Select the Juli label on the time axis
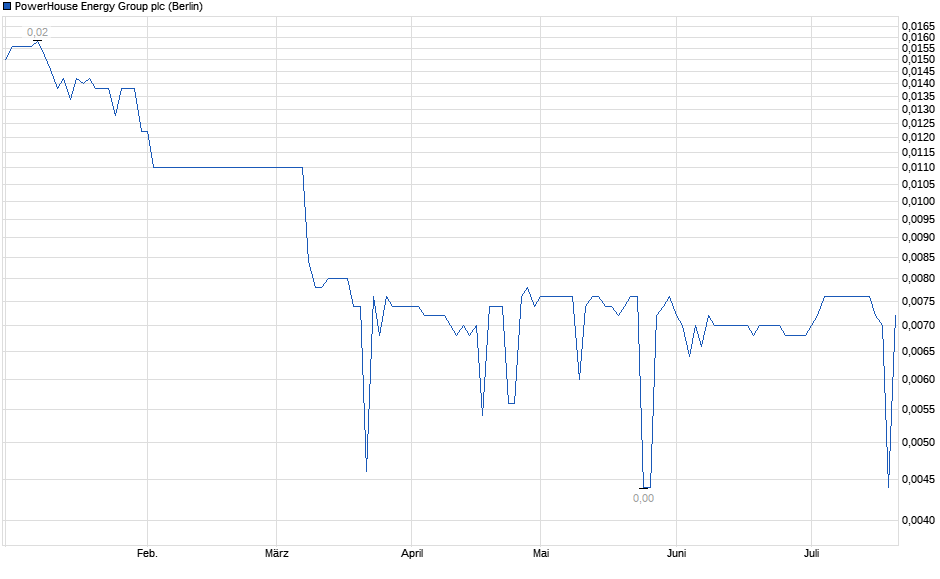 pyautogui.click(x=811, y=553)
